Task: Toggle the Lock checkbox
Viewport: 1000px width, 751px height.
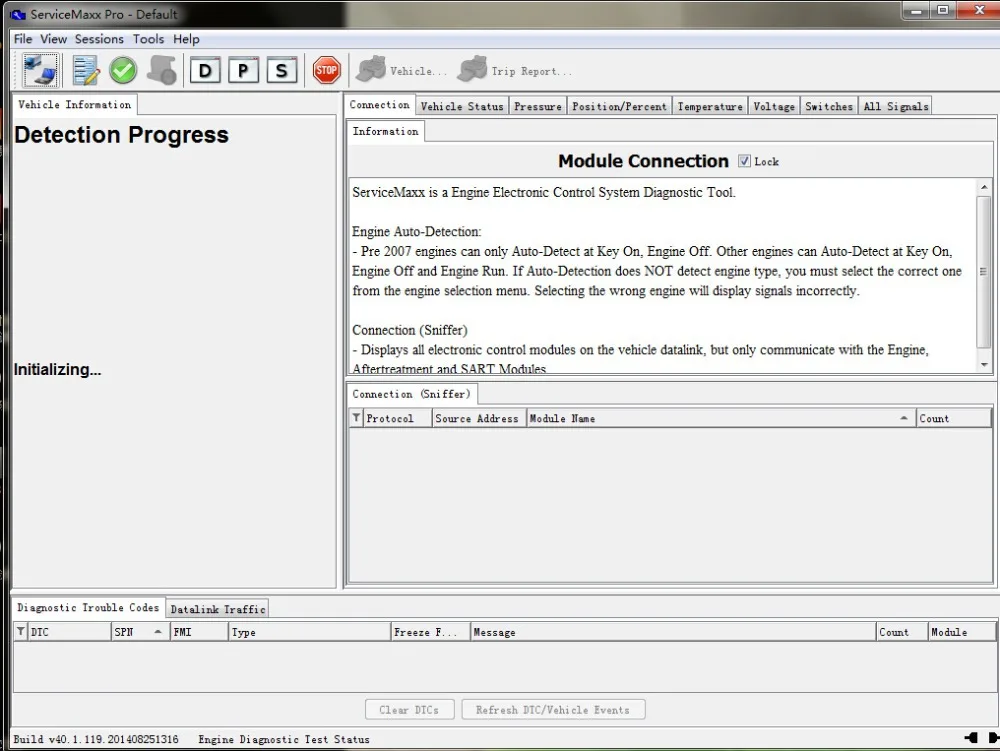Action: [x=744, y=161]
